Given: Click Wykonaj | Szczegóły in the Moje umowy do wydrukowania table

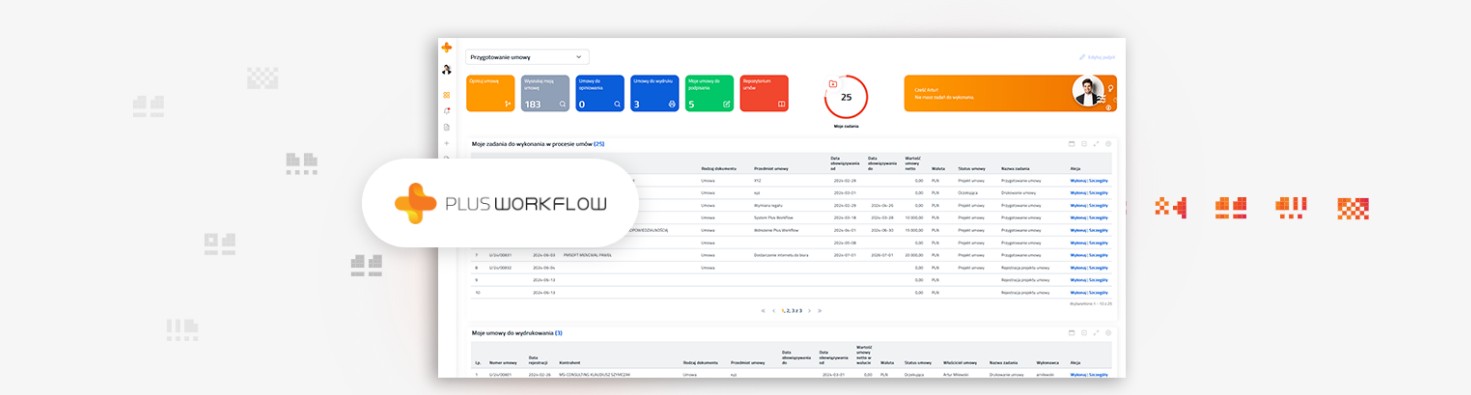Looking at the screenshot, I should tap(1089, 375).
